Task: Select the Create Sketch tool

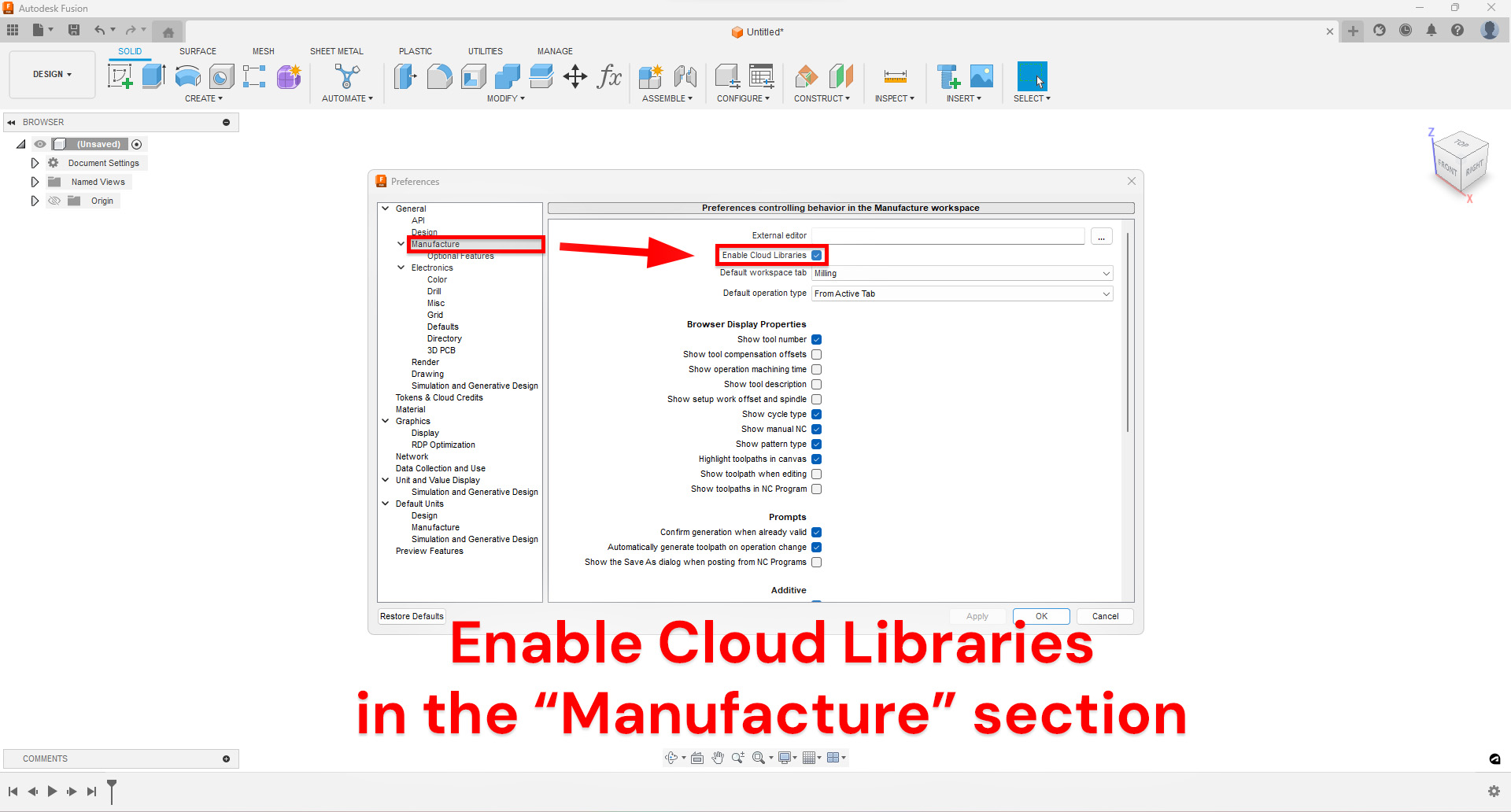Action: pyautogui.click(x=120, y=76)
